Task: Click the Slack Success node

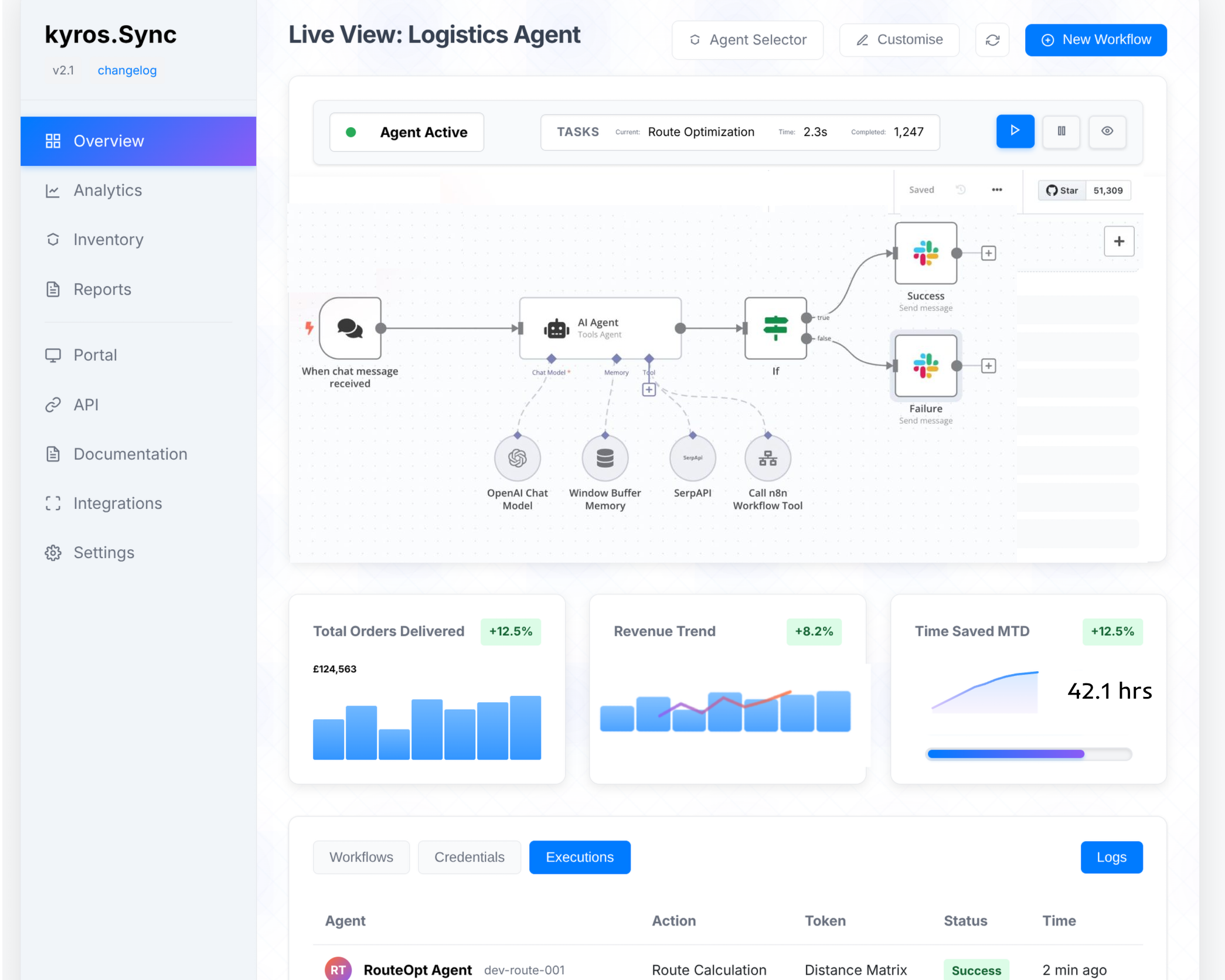Action: click(925, 253)
